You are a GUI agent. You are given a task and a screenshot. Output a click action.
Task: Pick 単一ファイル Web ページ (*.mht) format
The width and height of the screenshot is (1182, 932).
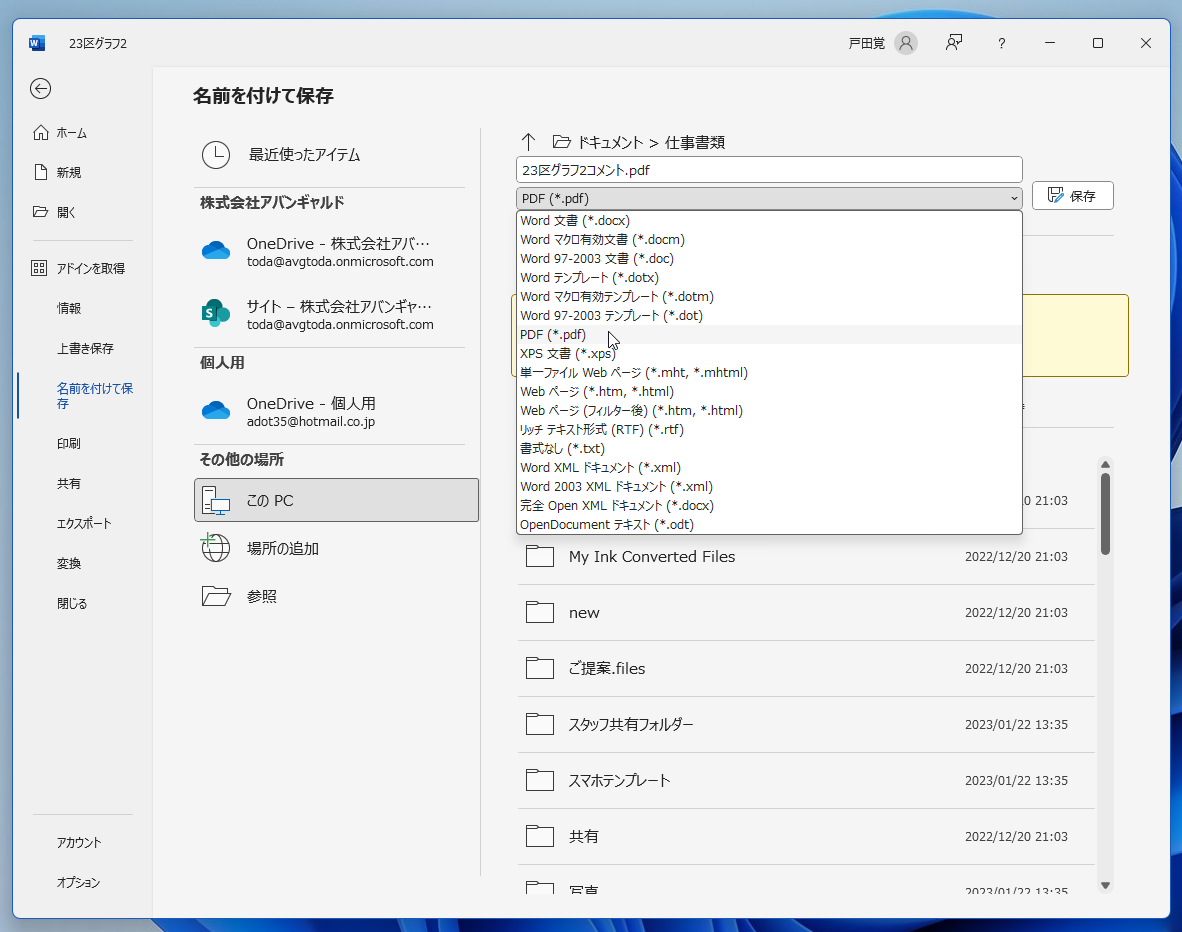[x=769, y=372]
